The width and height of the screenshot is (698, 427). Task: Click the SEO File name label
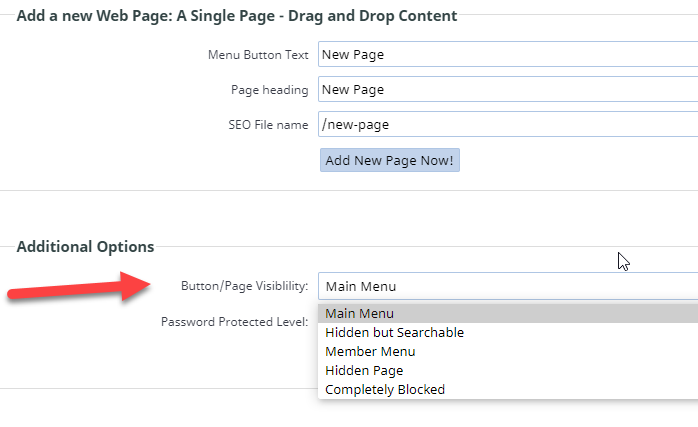[x=268, y=125]
